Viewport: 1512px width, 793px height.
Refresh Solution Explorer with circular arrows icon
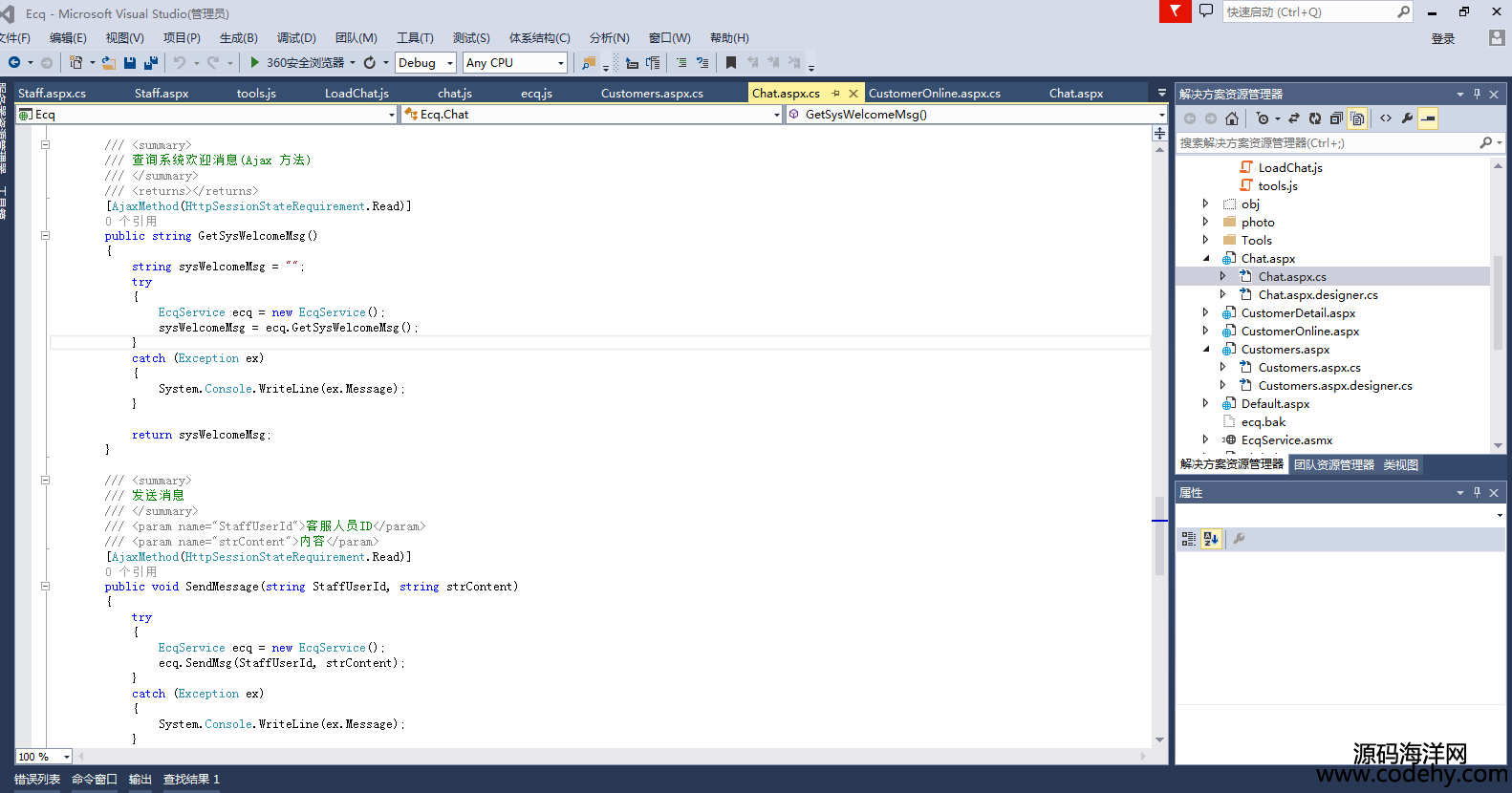pyautogui.click(x=1315, y=118)
